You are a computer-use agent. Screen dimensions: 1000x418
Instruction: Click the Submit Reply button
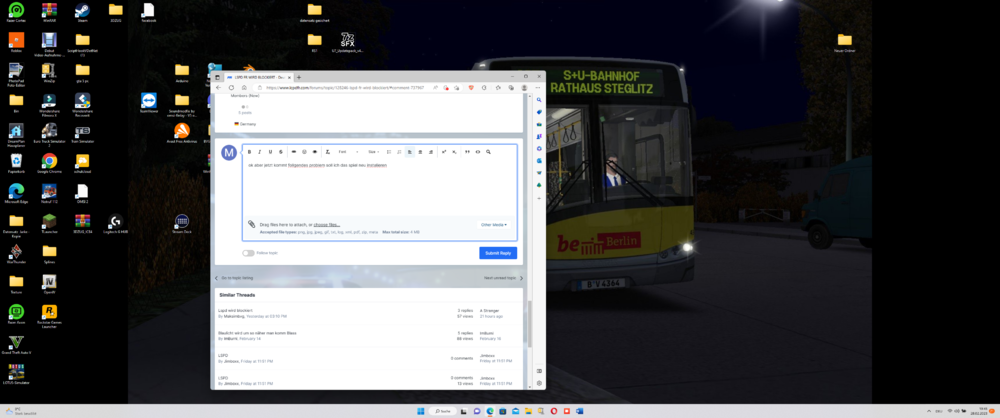tap(498, 253)
